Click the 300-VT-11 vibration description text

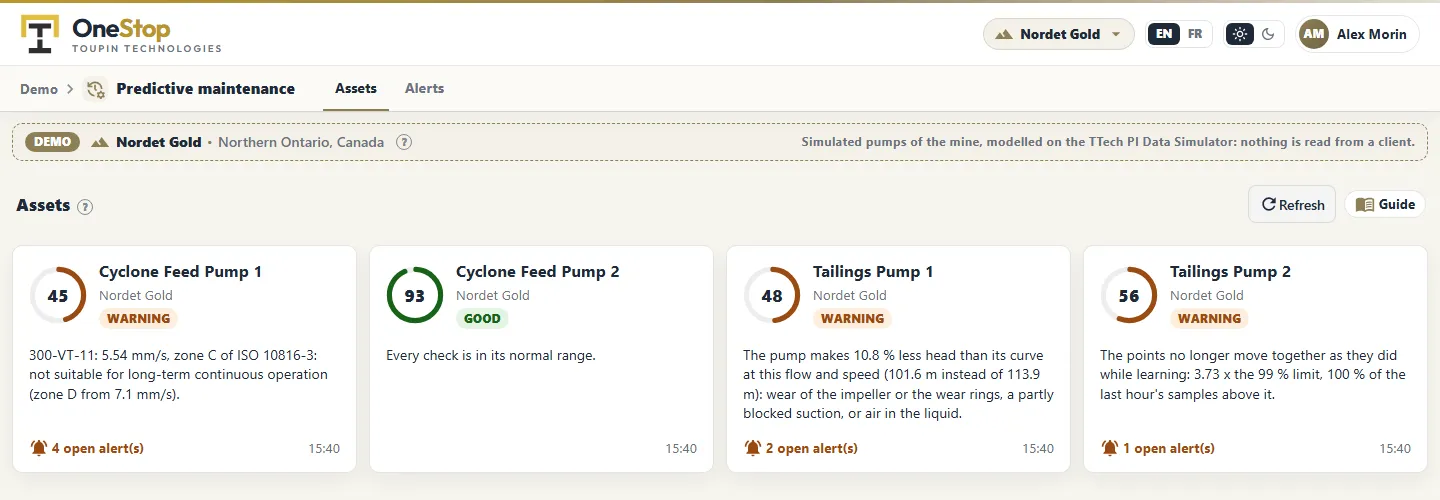[179, 375]
